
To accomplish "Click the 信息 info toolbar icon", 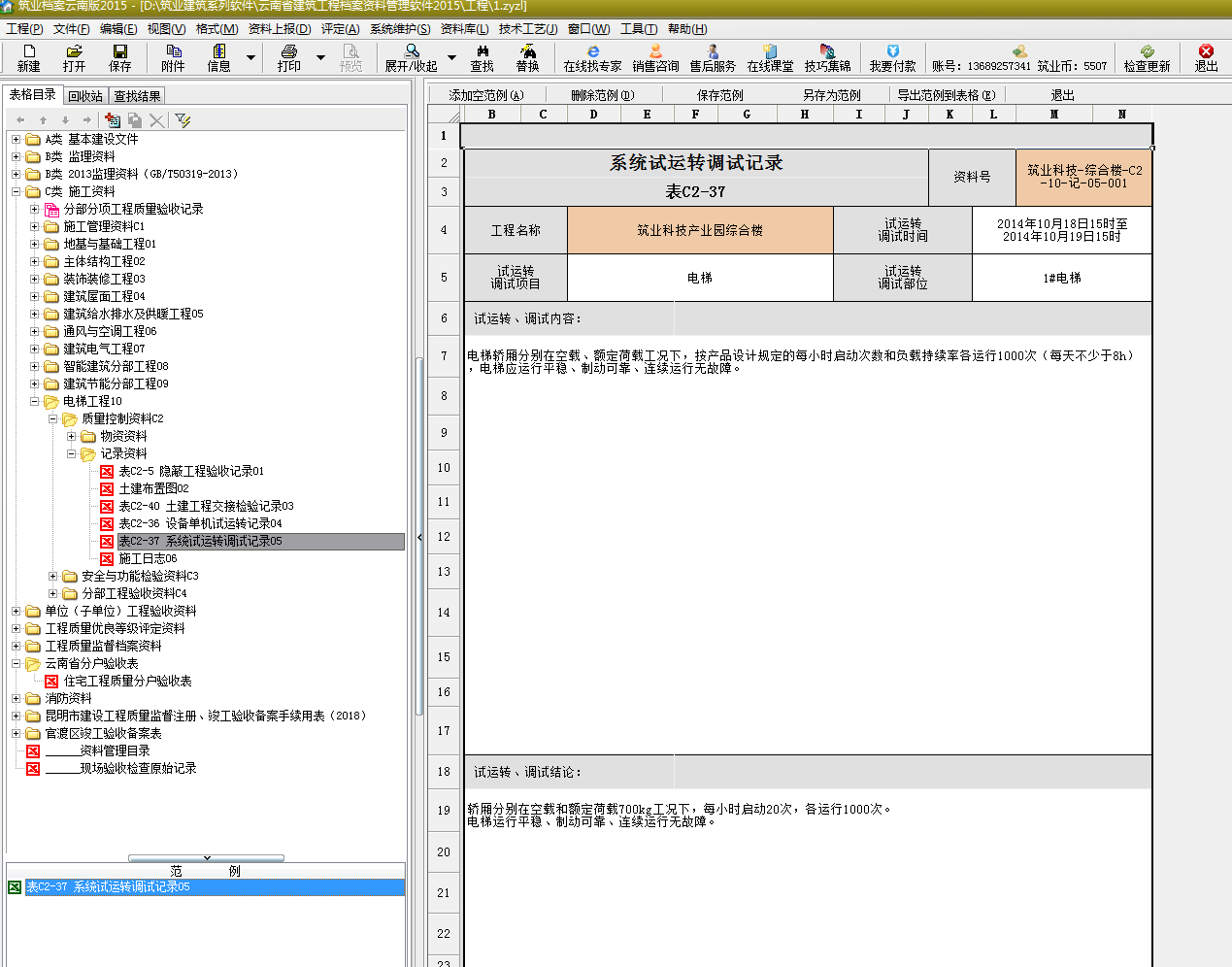I will (219, 57).
